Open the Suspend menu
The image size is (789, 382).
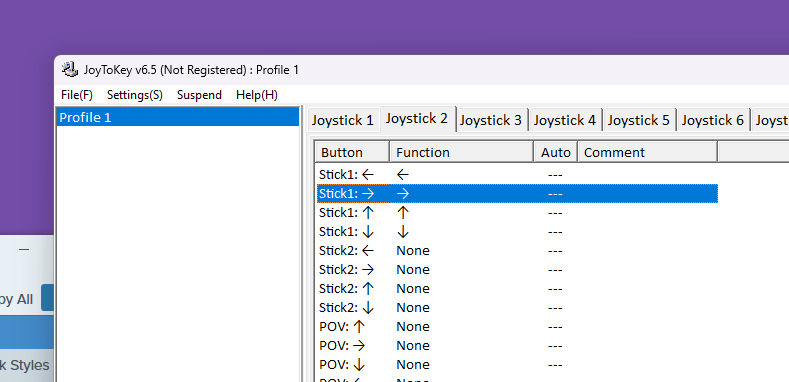[199, 95]
